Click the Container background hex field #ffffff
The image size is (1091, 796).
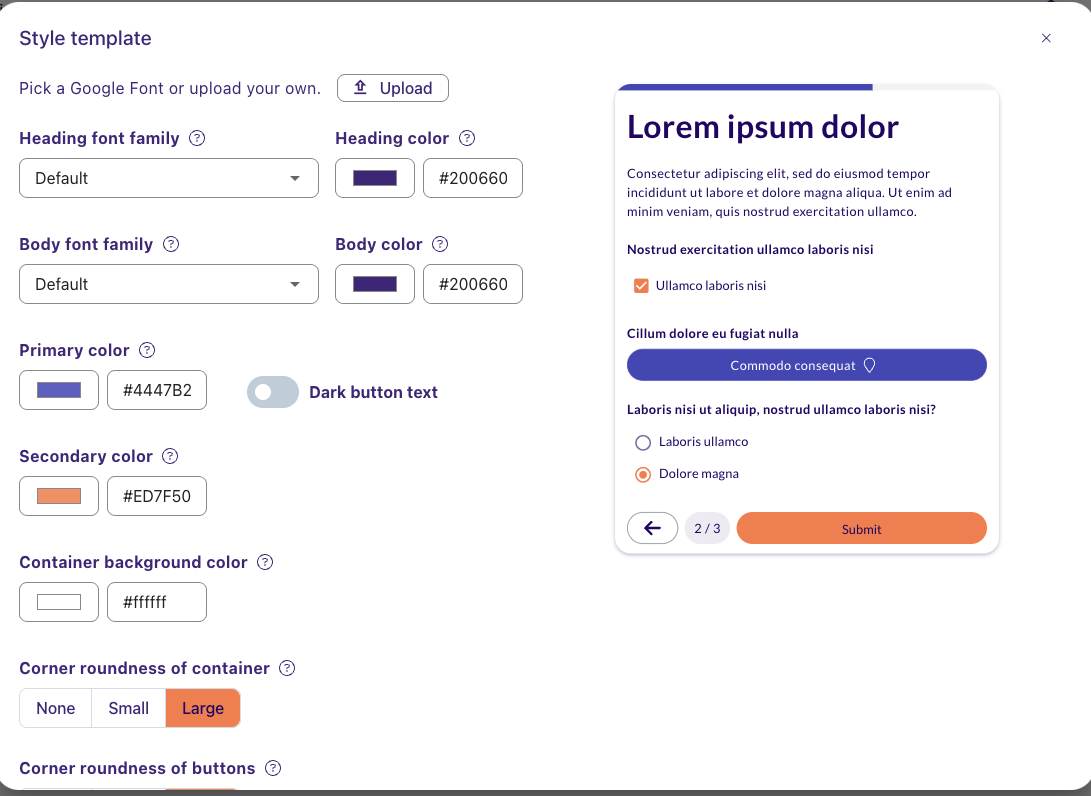(157, 602)
